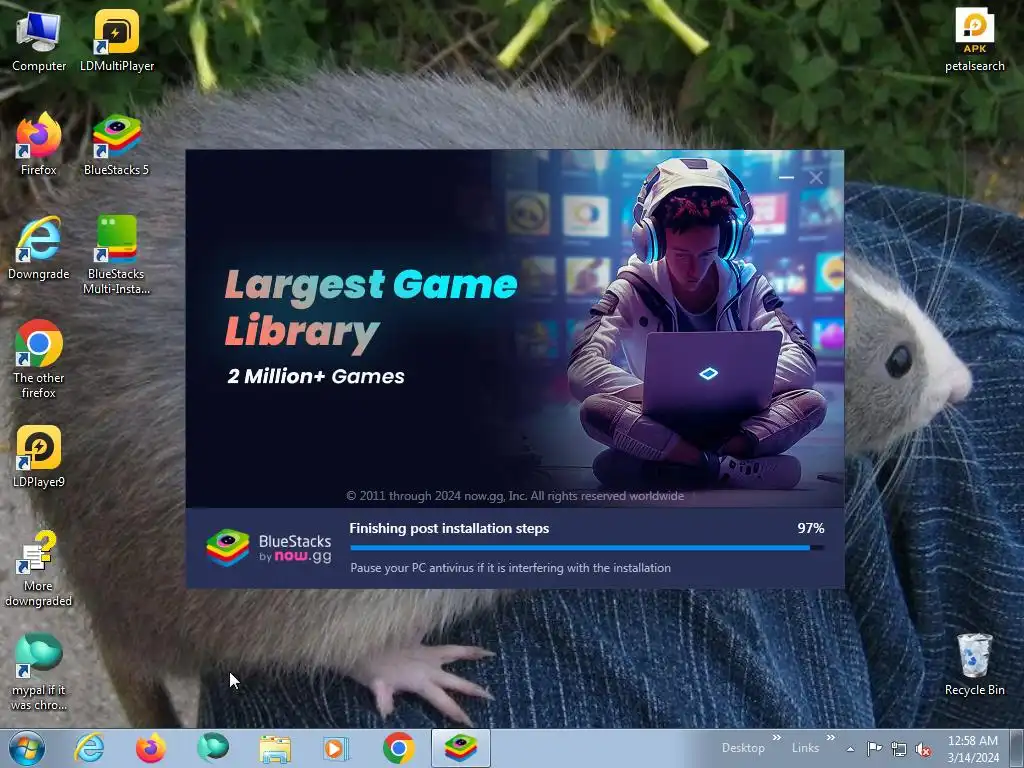Click the BlueStacks by now.gg logo
Screen dimensions: 1024x768
click(269, 548)
